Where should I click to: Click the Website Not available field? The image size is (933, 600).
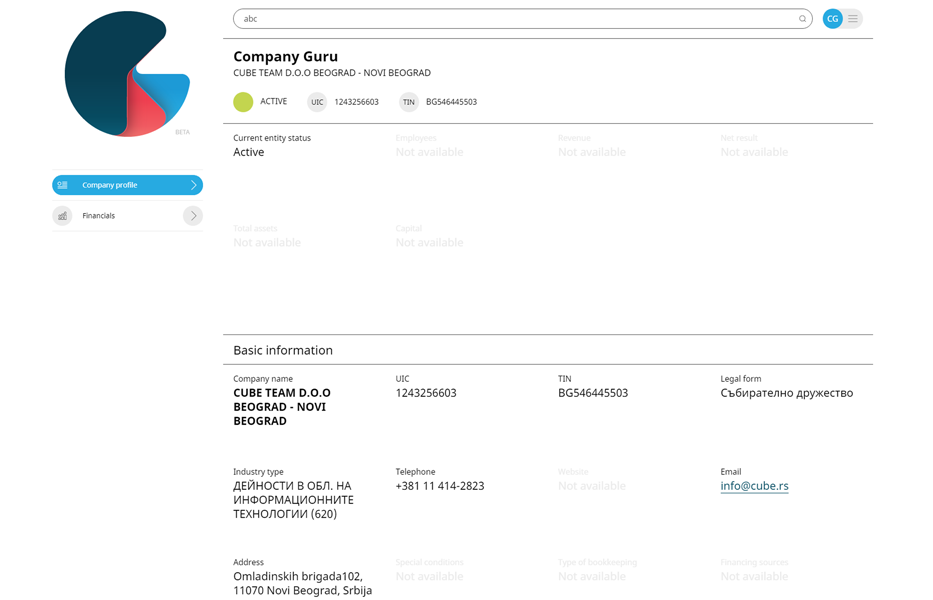tap(591, 486)
